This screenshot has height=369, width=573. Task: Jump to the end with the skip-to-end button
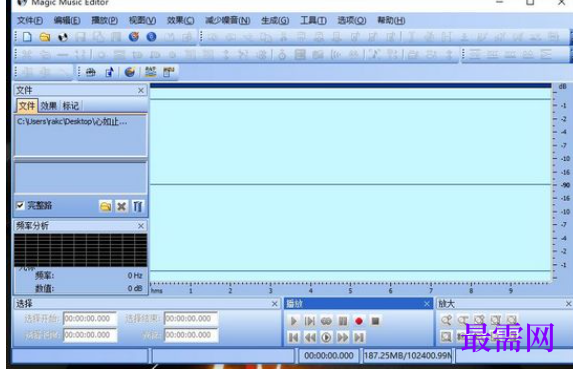(x=359, y=337)
